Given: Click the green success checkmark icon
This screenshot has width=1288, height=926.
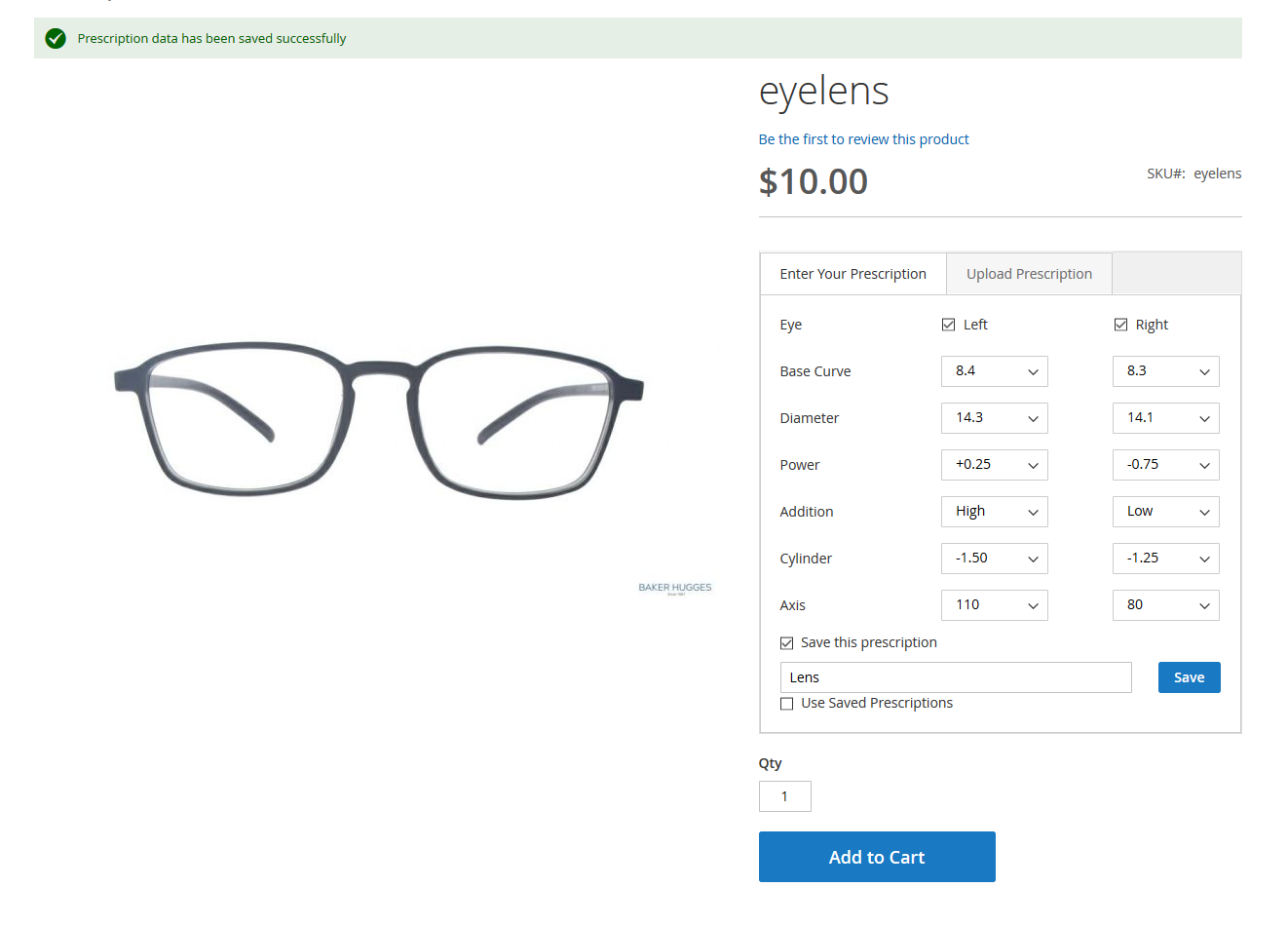Looking at the screenshot, I should click(x=56, y=38).
